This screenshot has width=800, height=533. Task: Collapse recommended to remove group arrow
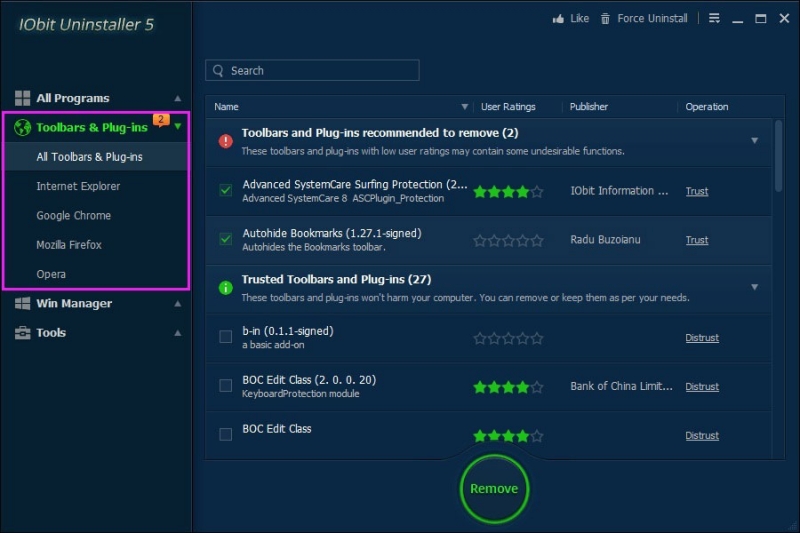pos(754,140)
